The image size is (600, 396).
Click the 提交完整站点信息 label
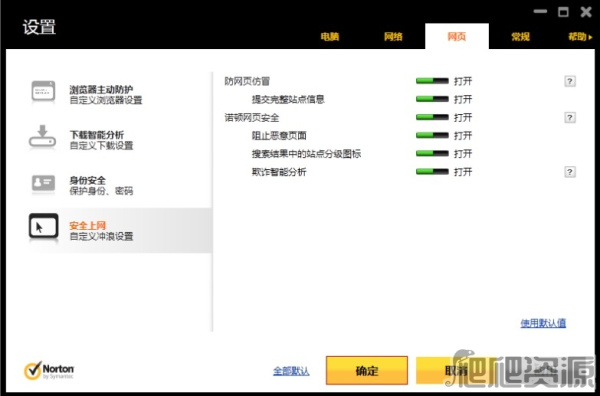[288, 99]
